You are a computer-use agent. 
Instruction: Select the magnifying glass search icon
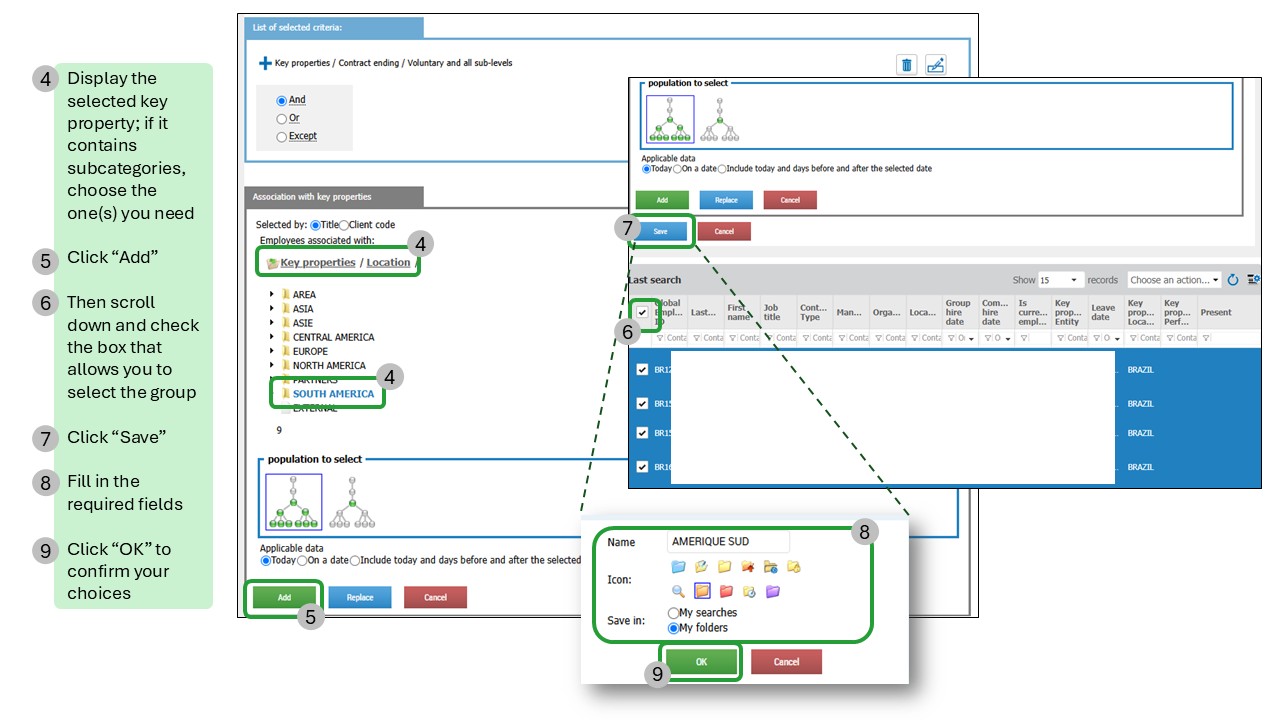[x=678, y=591]
